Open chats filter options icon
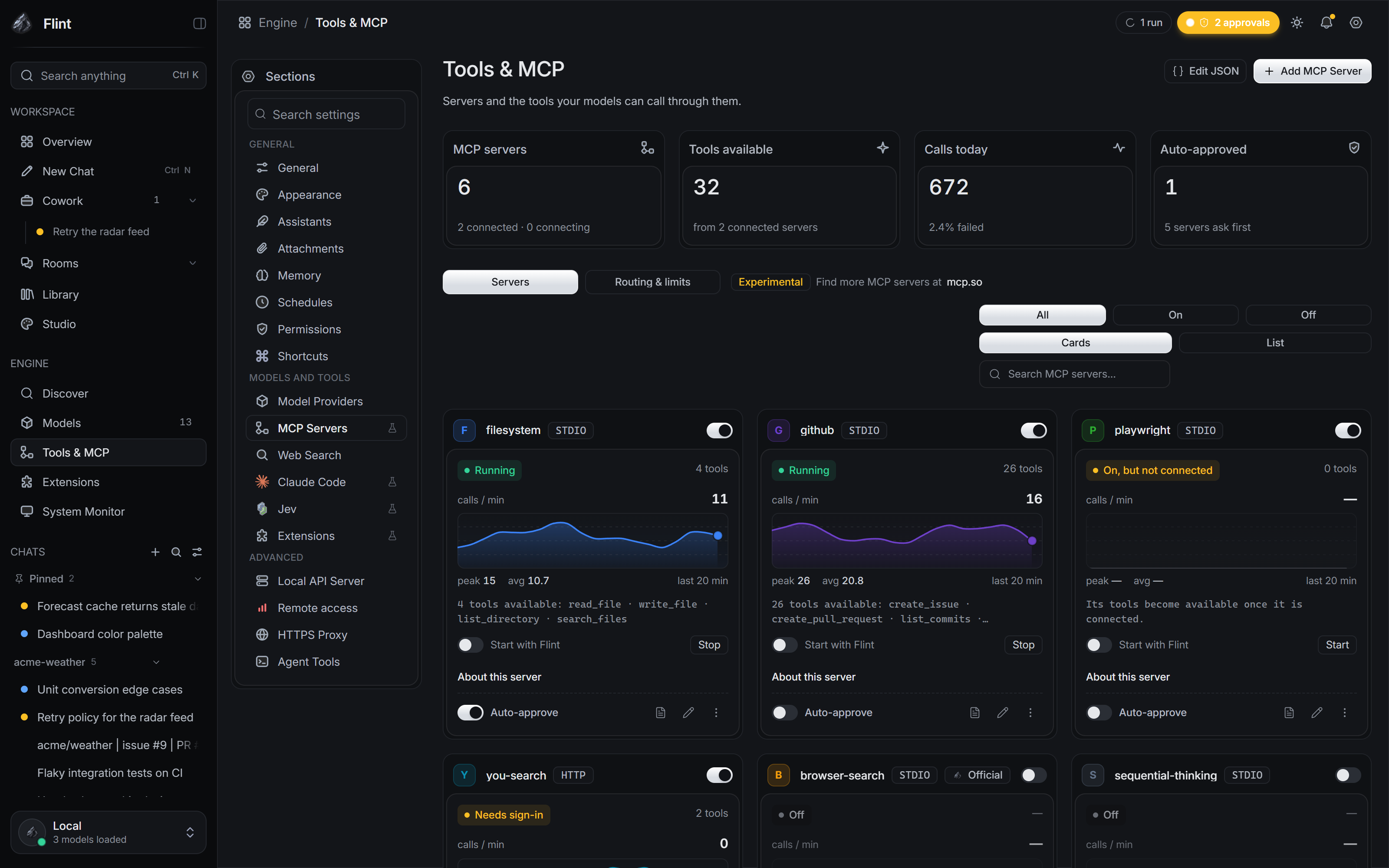Screen dimensions: 1389x868 (x=197, y=552)
